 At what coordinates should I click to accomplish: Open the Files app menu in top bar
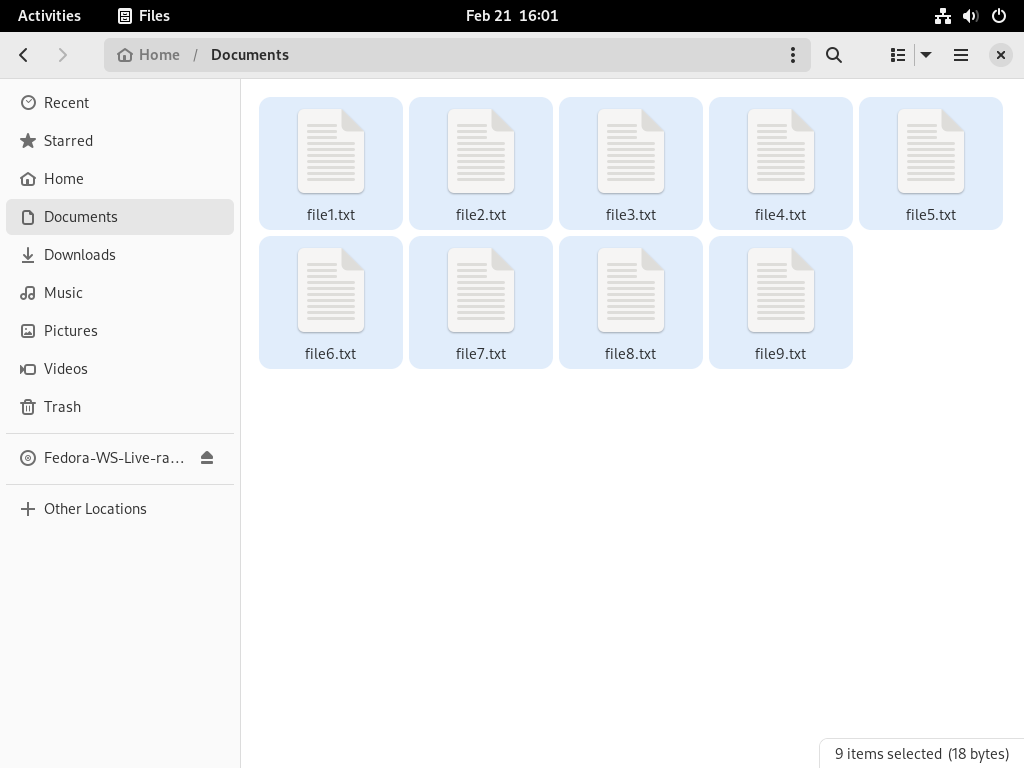[144, 16]
